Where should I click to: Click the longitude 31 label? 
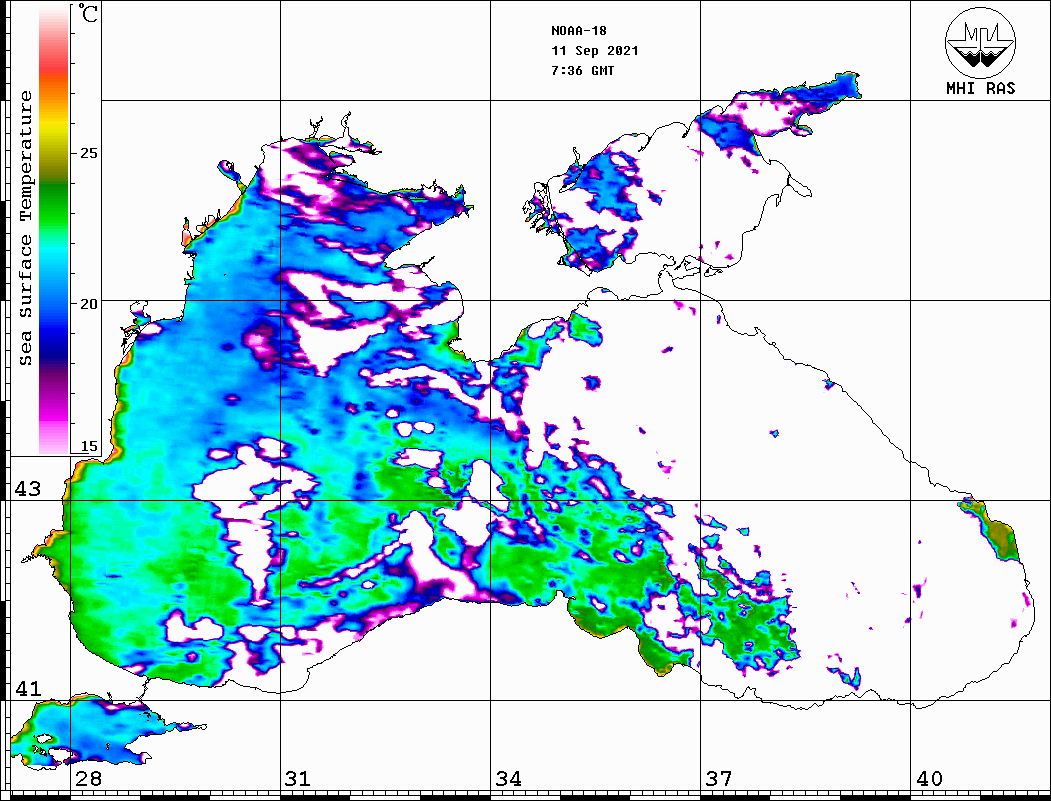297,779
